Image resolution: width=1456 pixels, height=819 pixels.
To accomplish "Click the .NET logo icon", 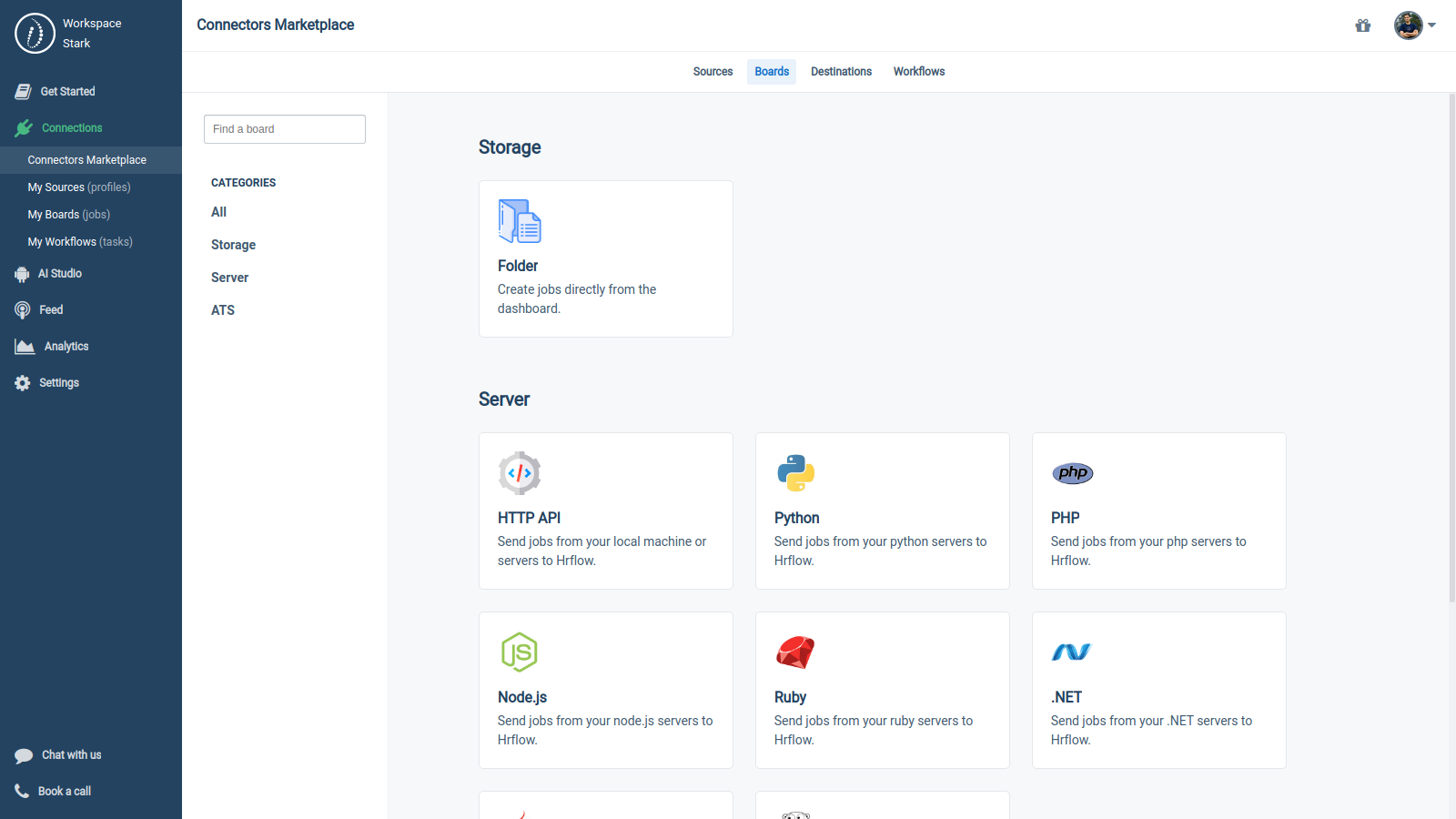I will [x=1071, y=652].
